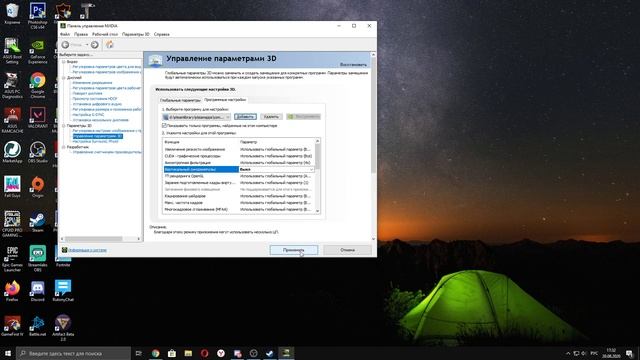
Task: Click the Отмена button
Action: pos(347,250)
